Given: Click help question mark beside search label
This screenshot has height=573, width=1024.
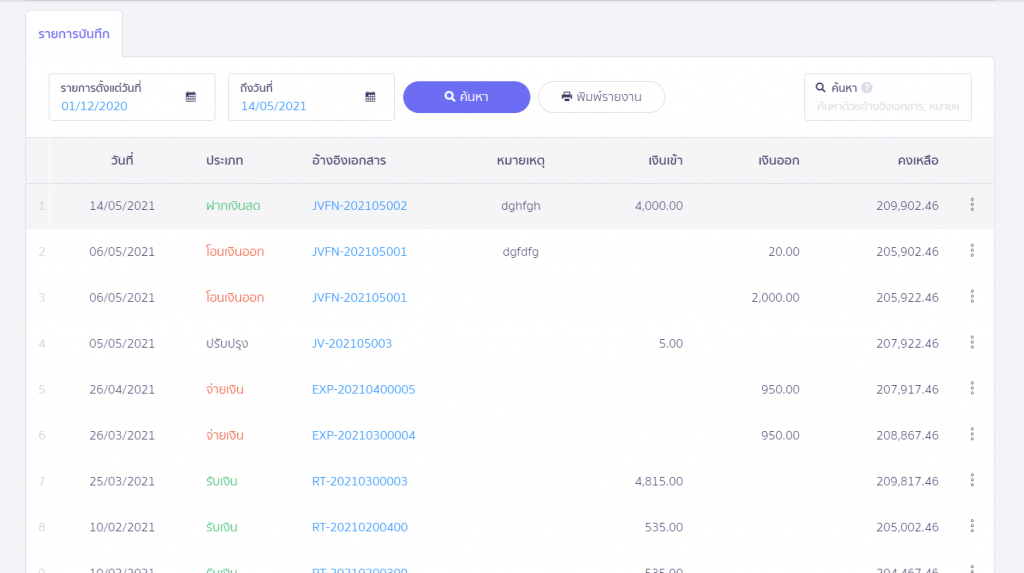Looking at the screenshot, I should pos(867,88).
